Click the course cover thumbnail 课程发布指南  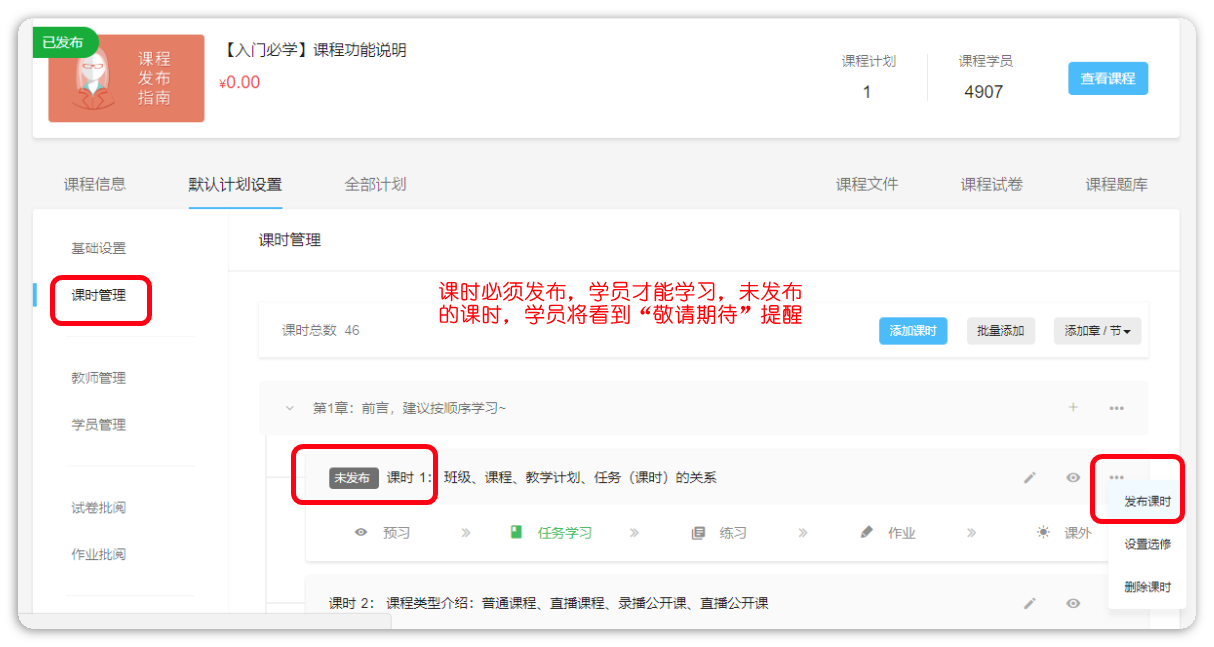tap(126, 79)
